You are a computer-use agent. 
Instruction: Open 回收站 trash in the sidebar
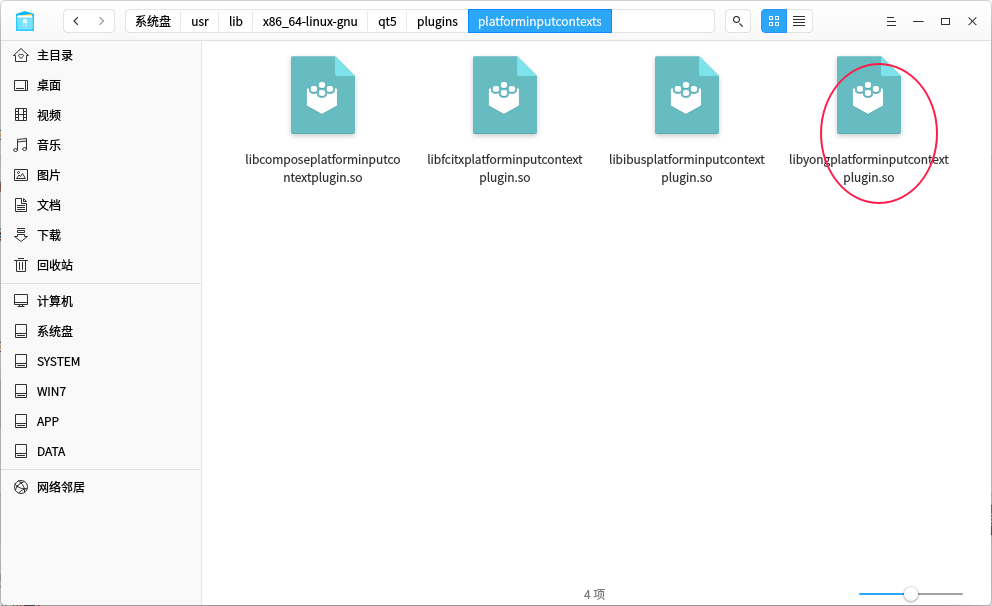tap(101, 265)
